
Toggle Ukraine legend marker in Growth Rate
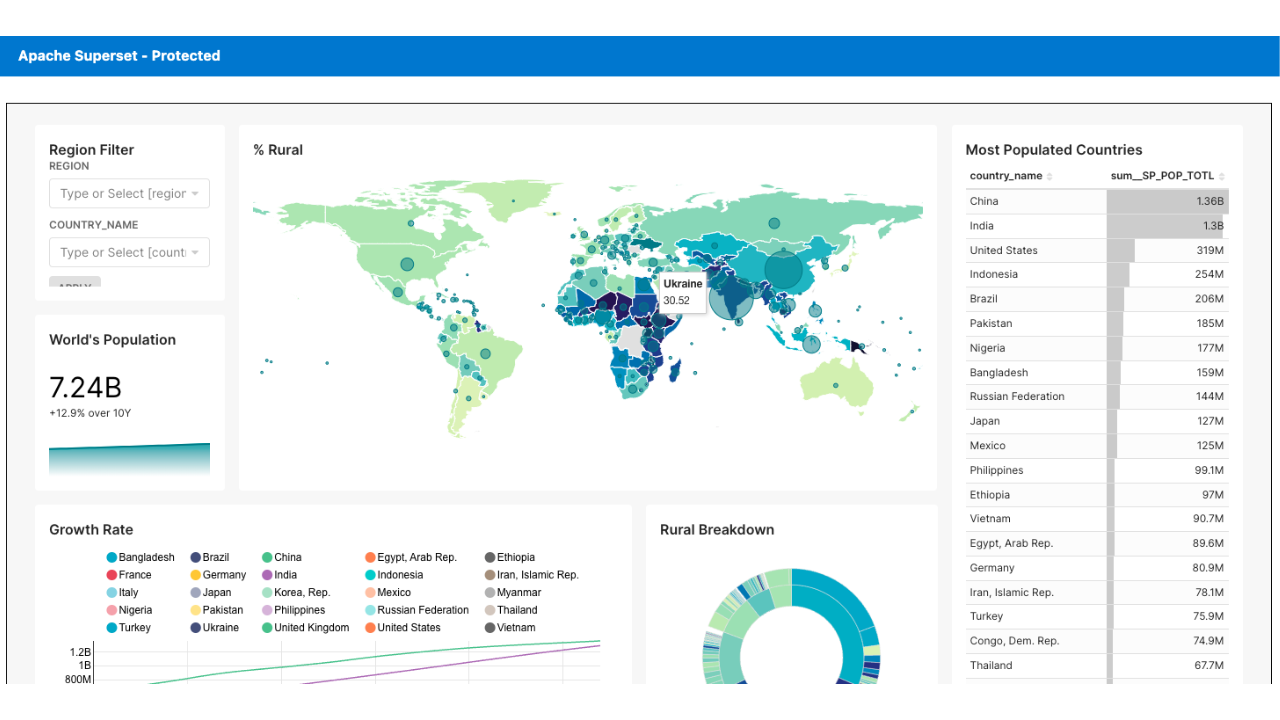click(196, 628)
